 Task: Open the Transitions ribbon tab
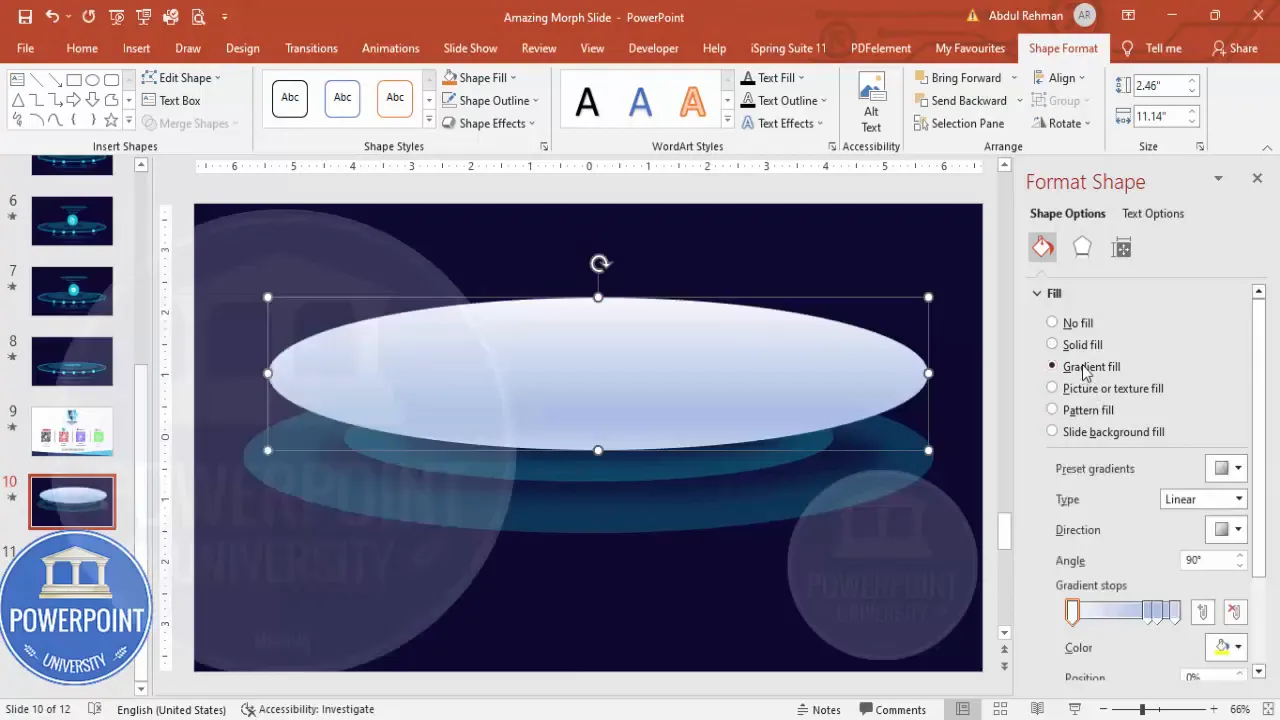(312, 48)
